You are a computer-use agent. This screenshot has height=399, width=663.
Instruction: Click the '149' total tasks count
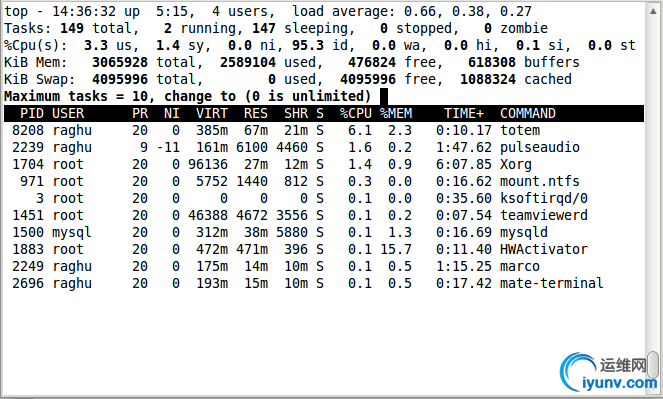72,28
